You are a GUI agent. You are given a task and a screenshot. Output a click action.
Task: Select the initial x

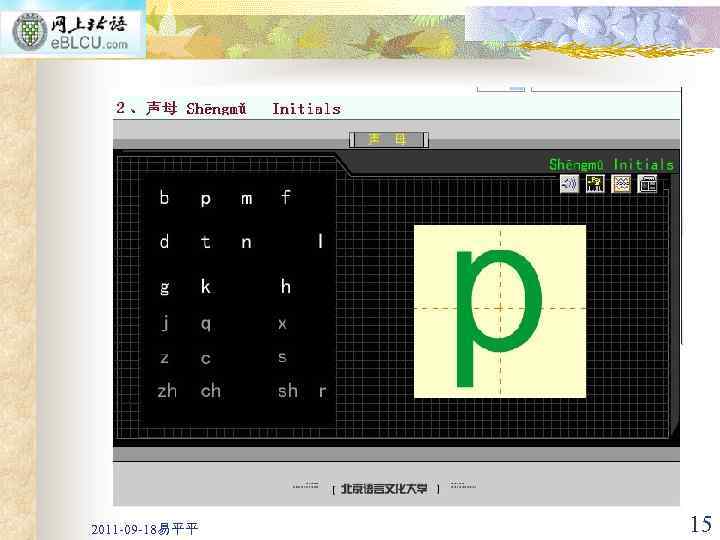coord(282,324)
